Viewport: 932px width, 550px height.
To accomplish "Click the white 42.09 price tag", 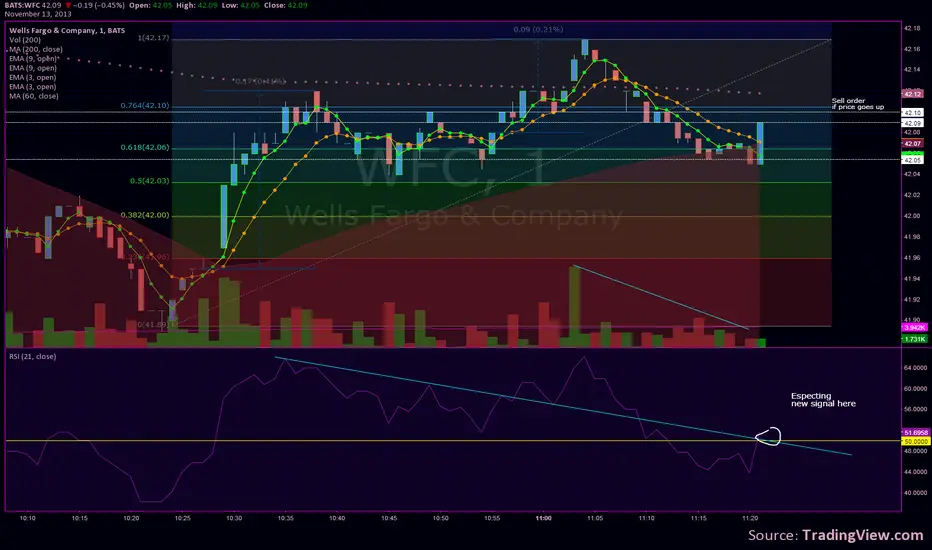I will [912, 123].
